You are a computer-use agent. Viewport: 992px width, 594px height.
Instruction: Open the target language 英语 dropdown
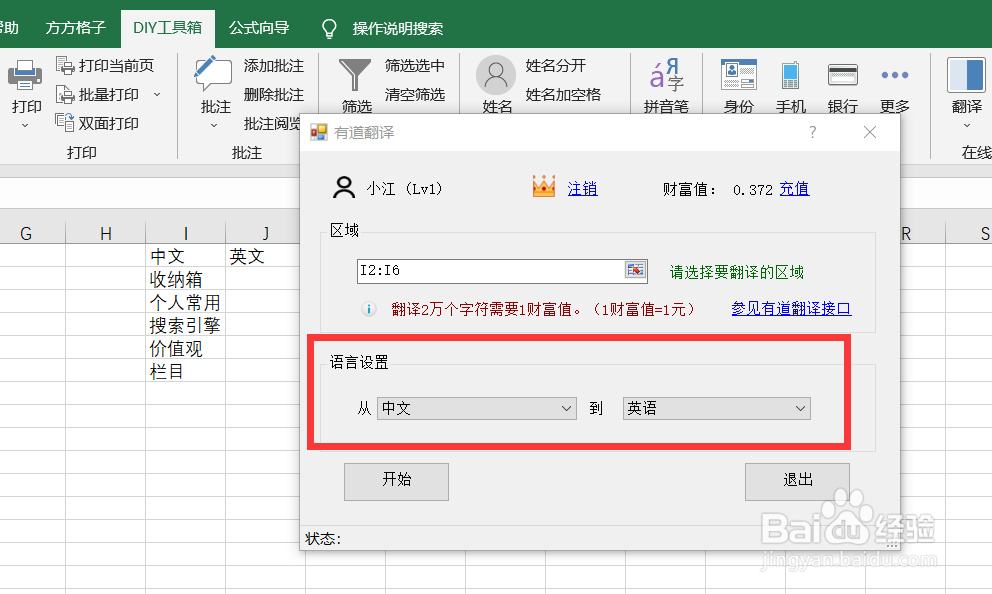(716, 409)
